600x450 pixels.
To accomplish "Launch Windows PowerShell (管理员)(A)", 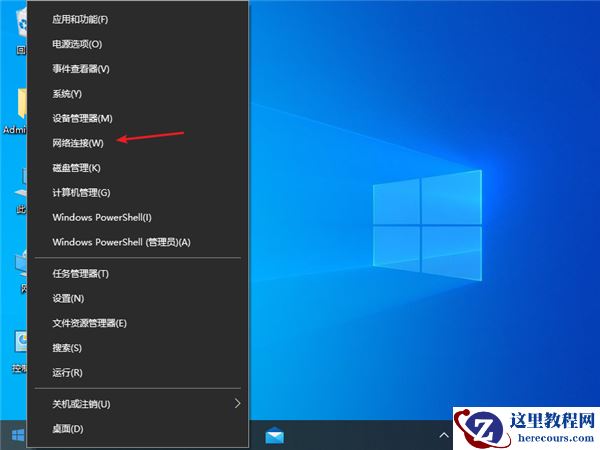I will click(x=138, y=242).
